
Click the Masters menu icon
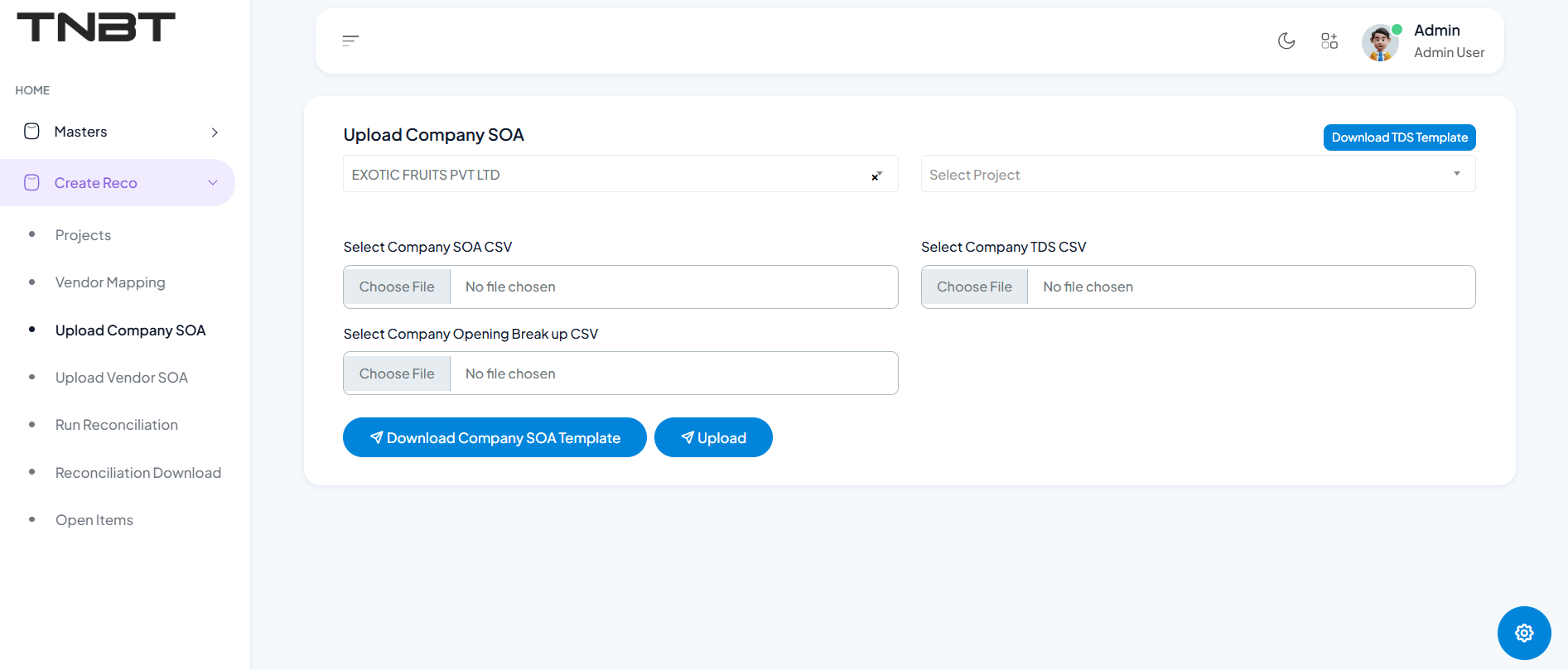click(31, 132)
